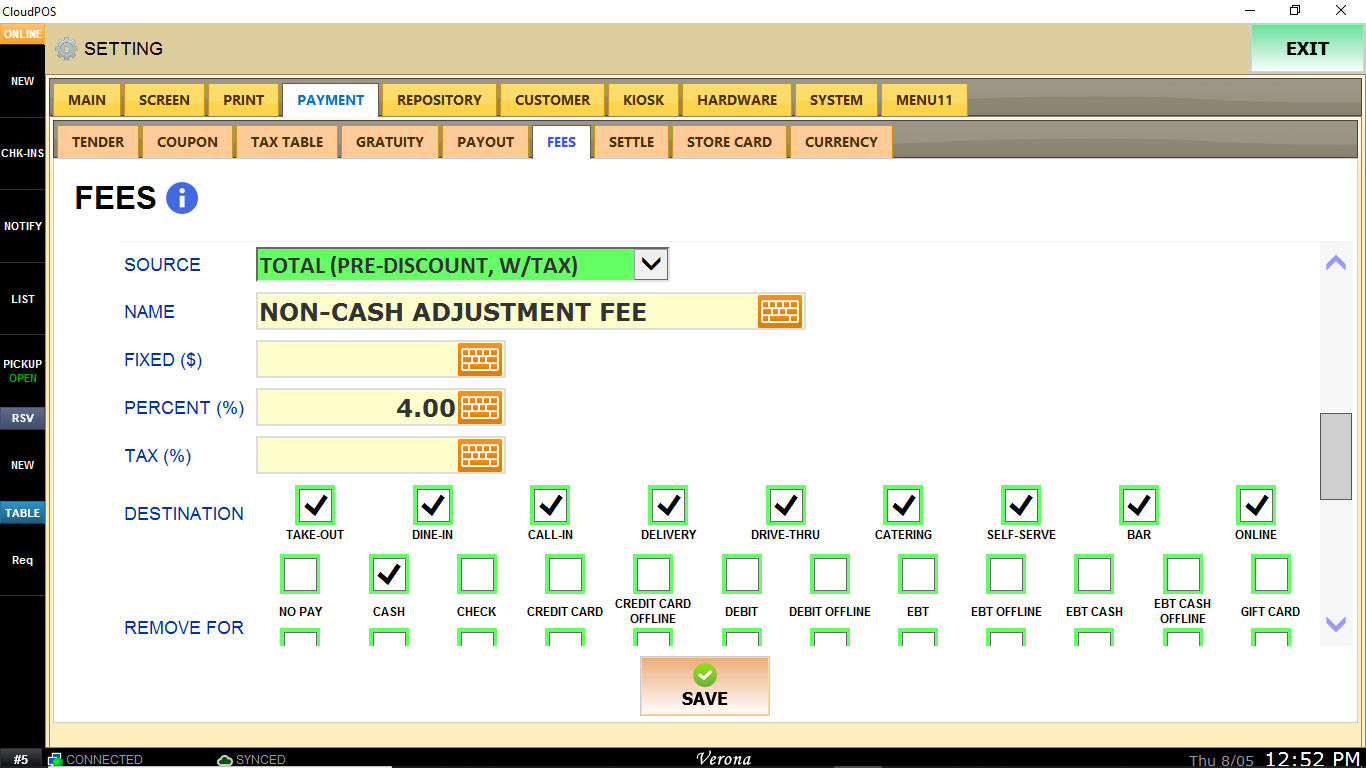The image size is (1366, 768).
Task: Check the CREDIT CARD OFFLINE box
Action: pos(653,575)
